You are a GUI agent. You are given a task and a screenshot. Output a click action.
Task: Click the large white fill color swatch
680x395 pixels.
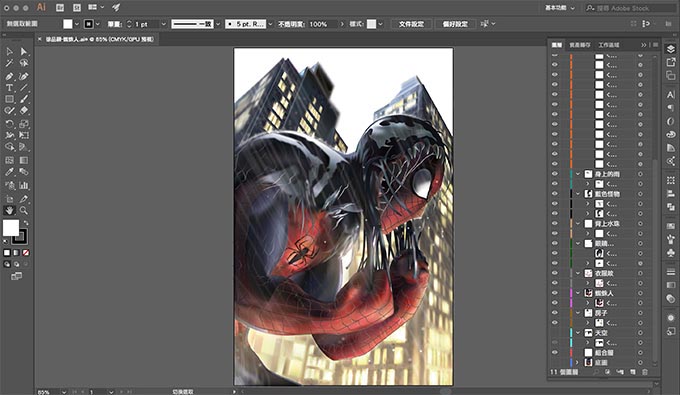tap(11, 228)
